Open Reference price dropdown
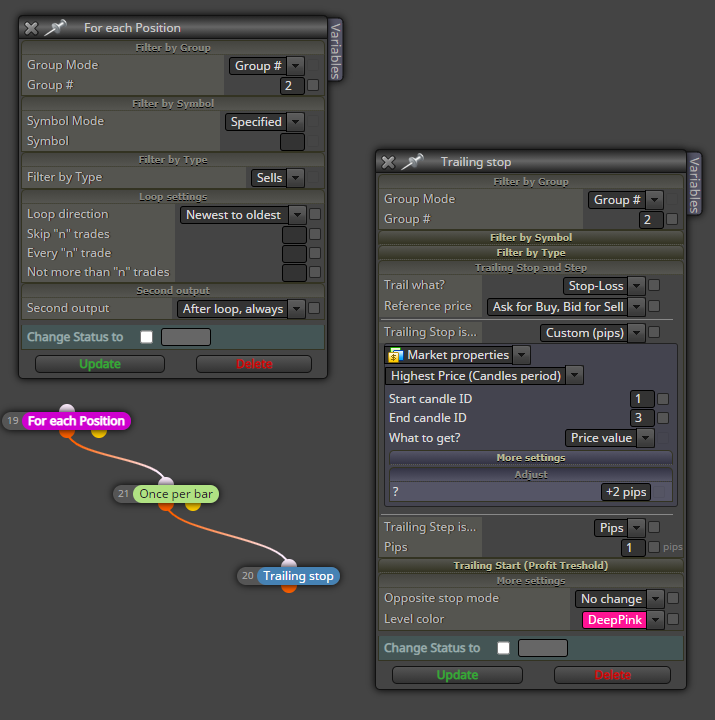The image size is (715, 720). click(636, 307)
